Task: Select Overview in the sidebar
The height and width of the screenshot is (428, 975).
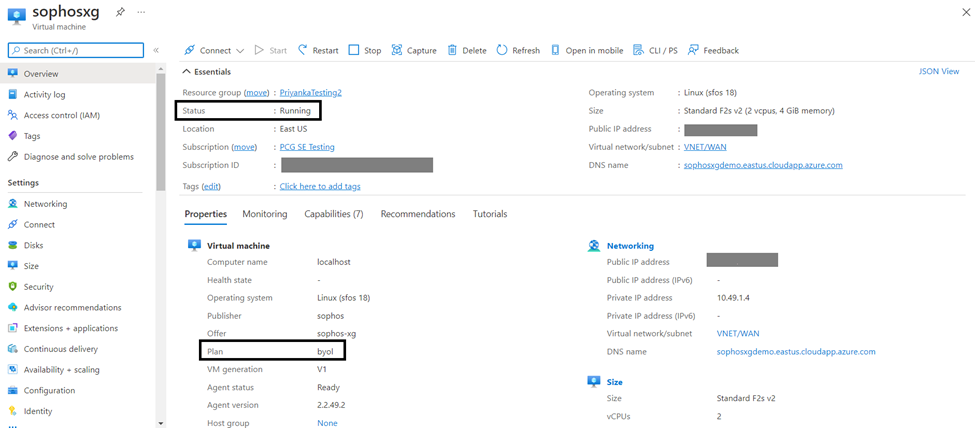Action: [x=78, y=74]
